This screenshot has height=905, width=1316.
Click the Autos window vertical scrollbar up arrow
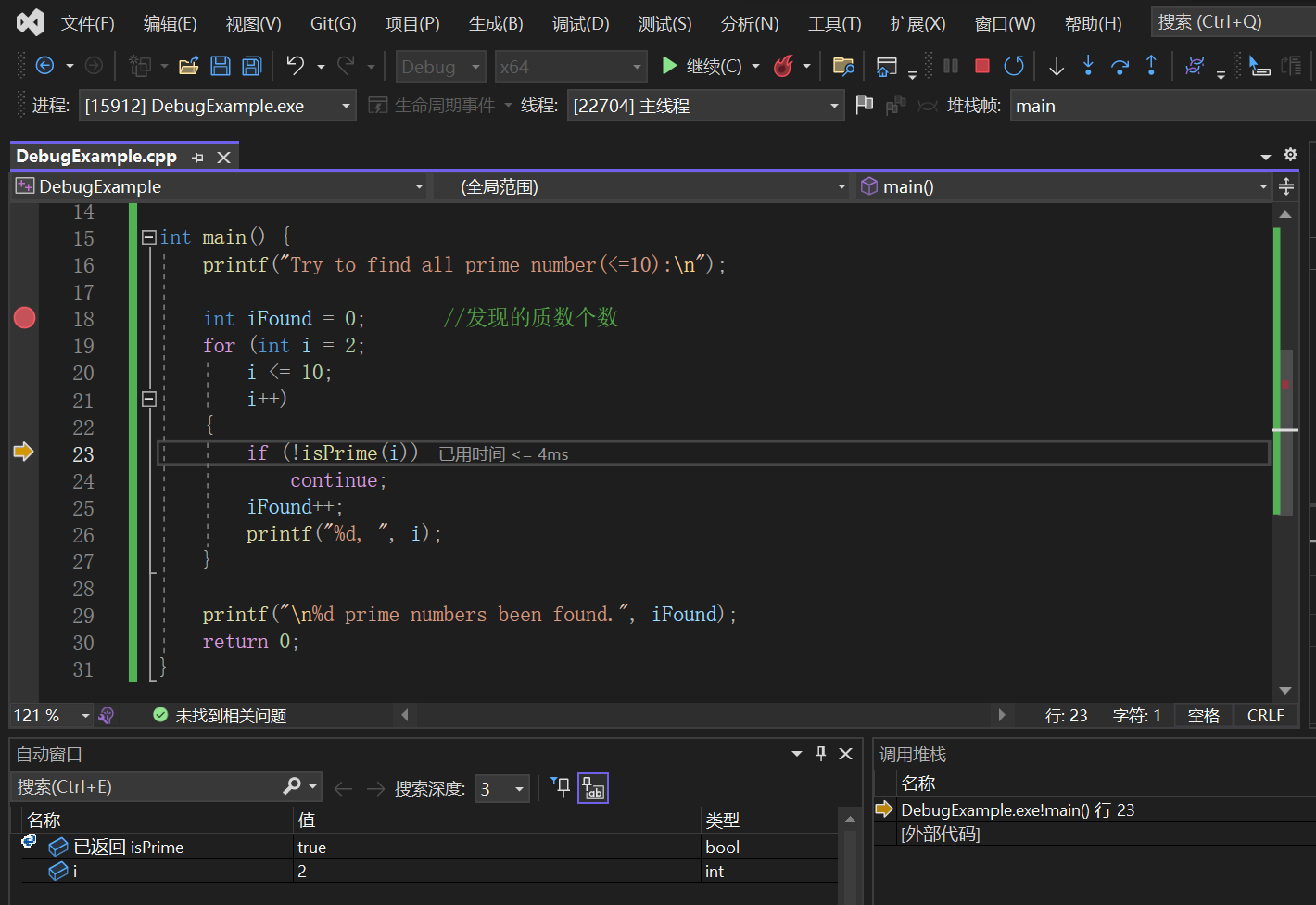(849, 820)
